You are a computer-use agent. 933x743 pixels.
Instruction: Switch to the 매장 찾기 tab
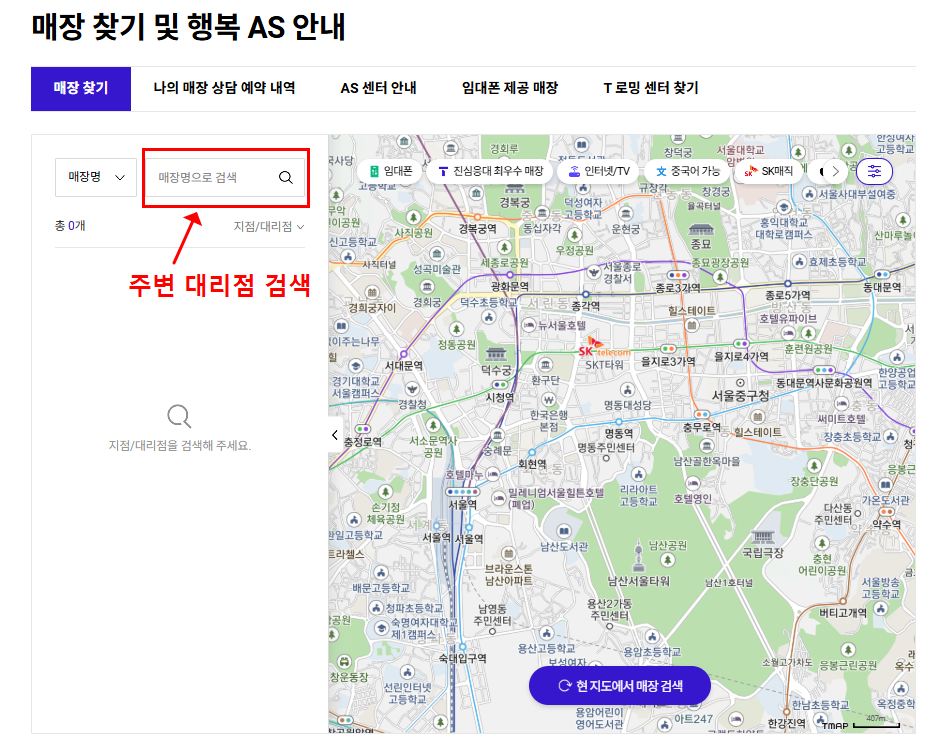(x=81, y=89)
